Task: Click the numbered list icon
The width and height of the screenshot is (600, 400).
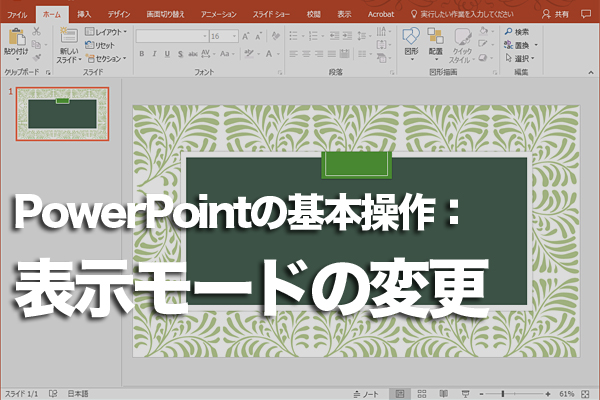Action: [313, 36]
